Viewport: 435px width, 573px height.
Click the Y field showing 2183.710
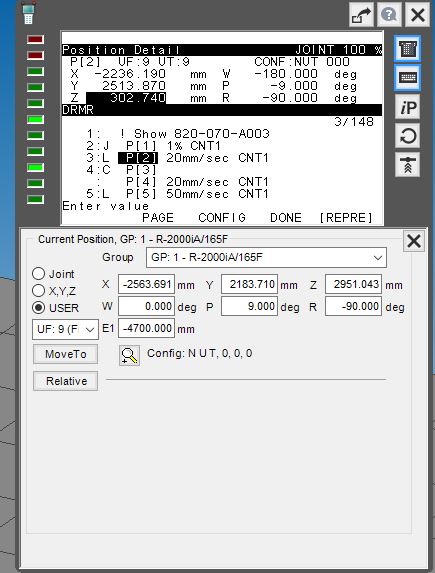pyautogui.click(x=249, y=284)
